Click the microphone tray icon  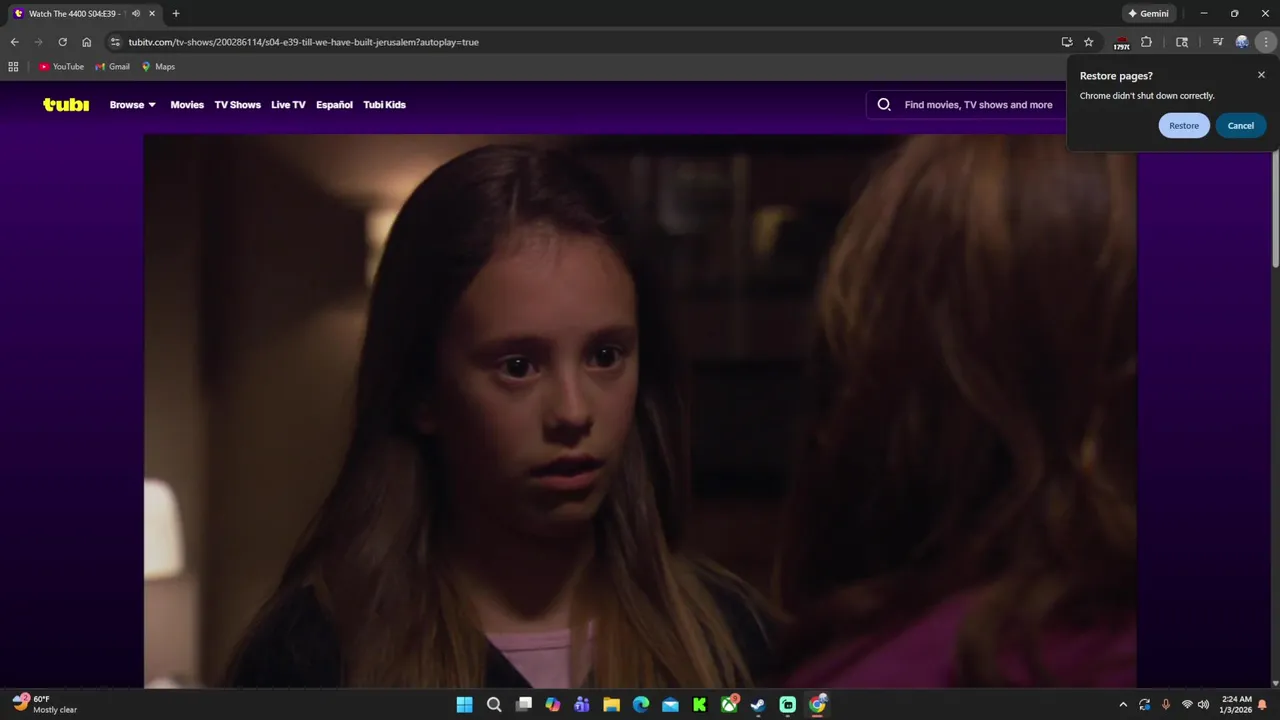tap(1166, 705)
